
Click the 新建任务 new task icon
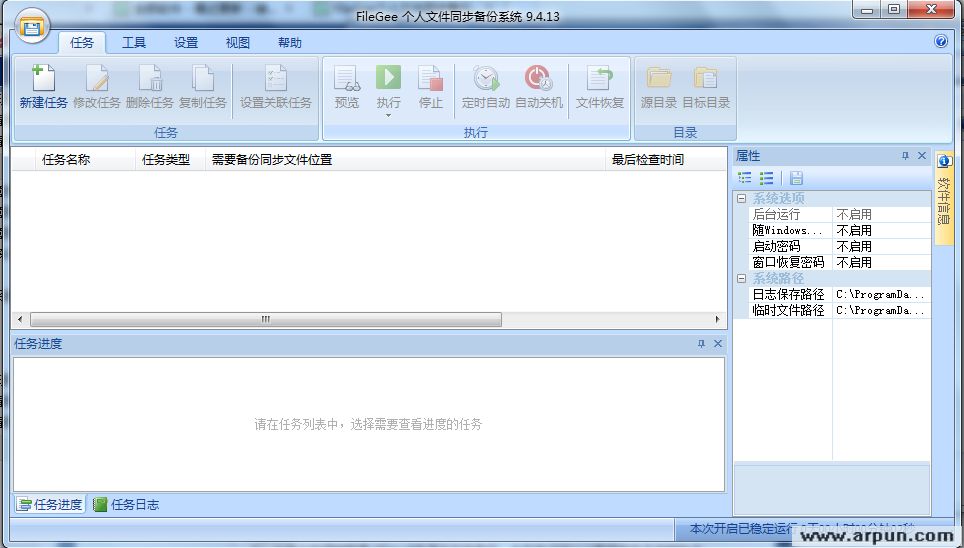[43, 79]
